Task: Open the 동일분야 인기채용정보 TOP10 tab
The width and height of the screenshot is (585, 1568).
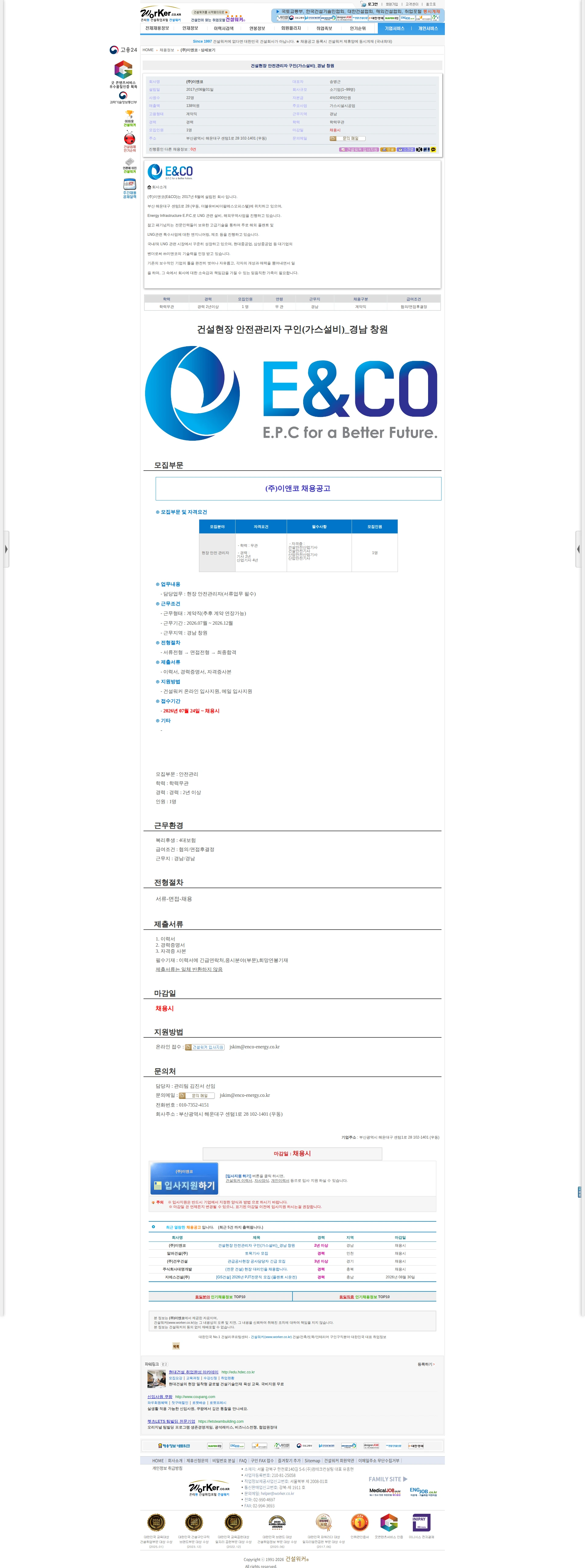Action: [220, 1297]
